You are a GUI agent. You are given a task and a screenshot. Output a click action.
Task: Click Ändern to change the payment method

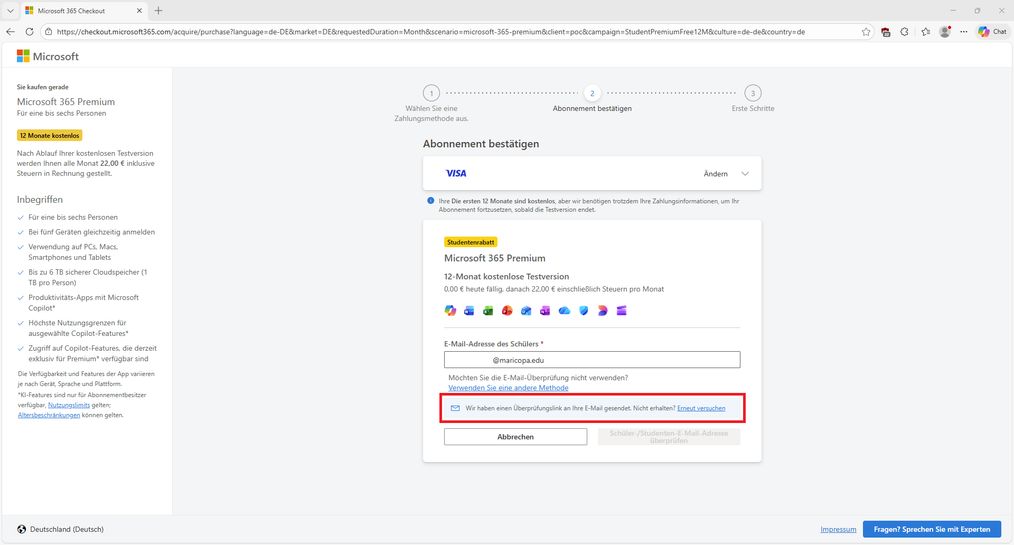[x=715, y=174]
